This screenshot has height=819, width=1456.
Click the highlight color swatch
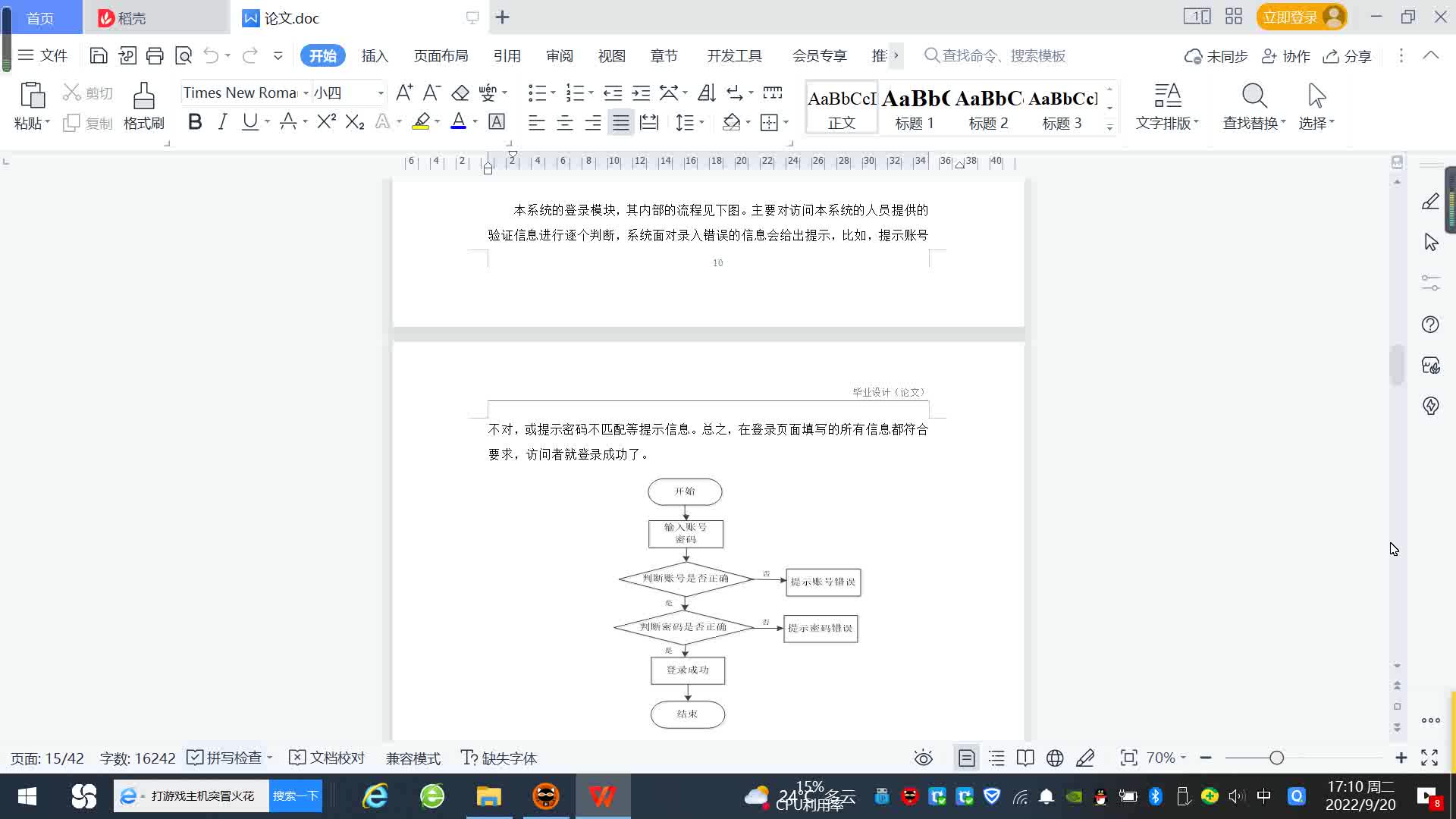tap(421, 121)
